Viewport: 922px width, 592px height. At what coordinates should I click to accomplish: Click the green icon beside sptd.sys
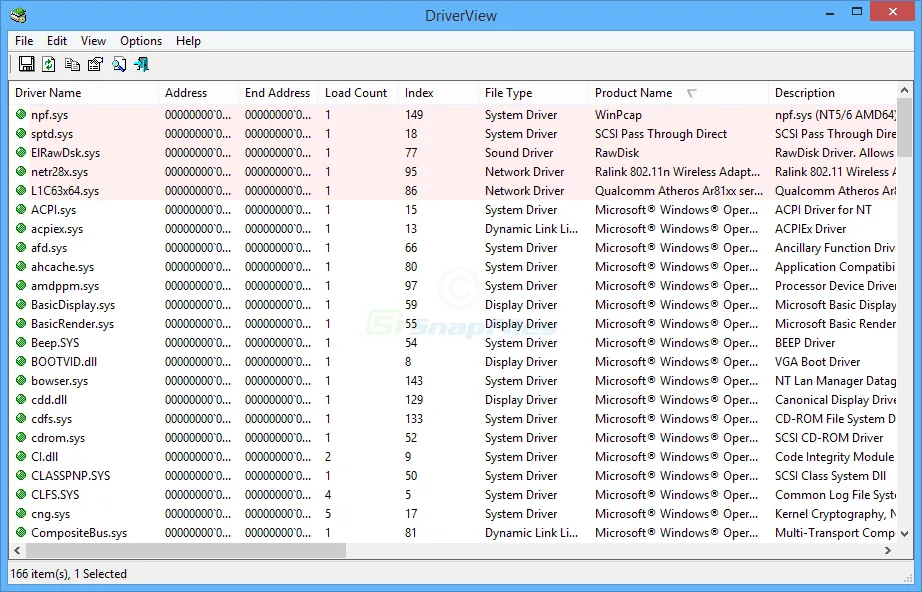(x=21, y=133)
